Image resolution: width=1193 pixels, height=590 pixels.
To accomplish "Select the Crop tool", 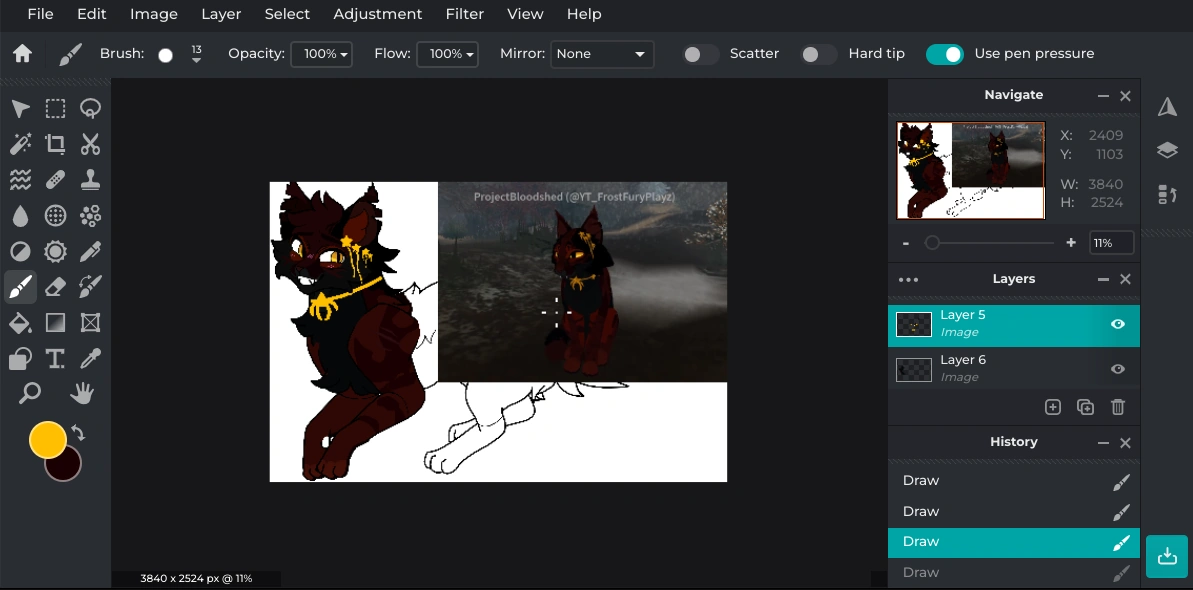I will click(55, 144).
